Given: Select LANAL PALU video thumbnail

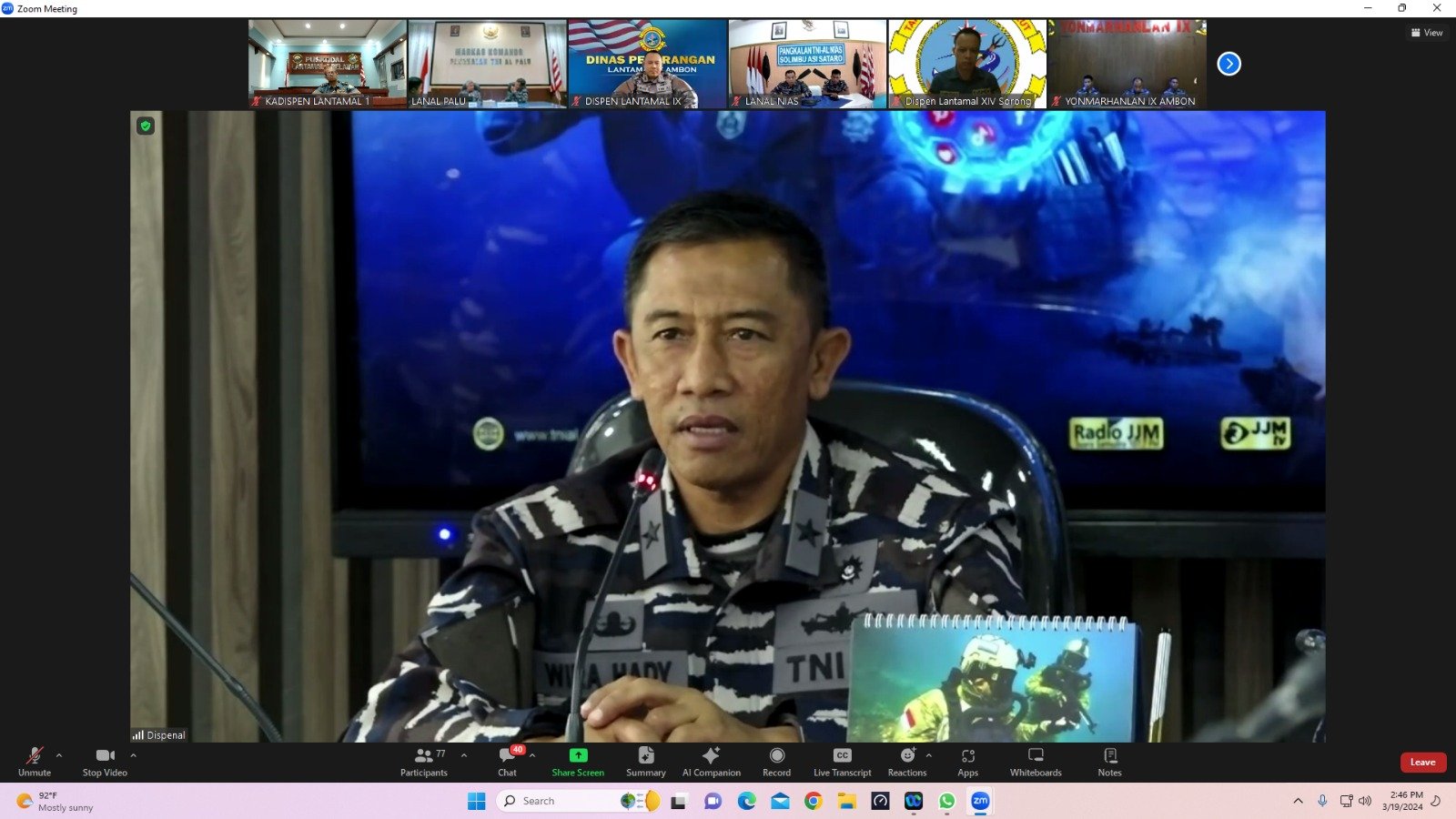Looking at the screenshot, I should pyautogui.click(x=487, y=64).
